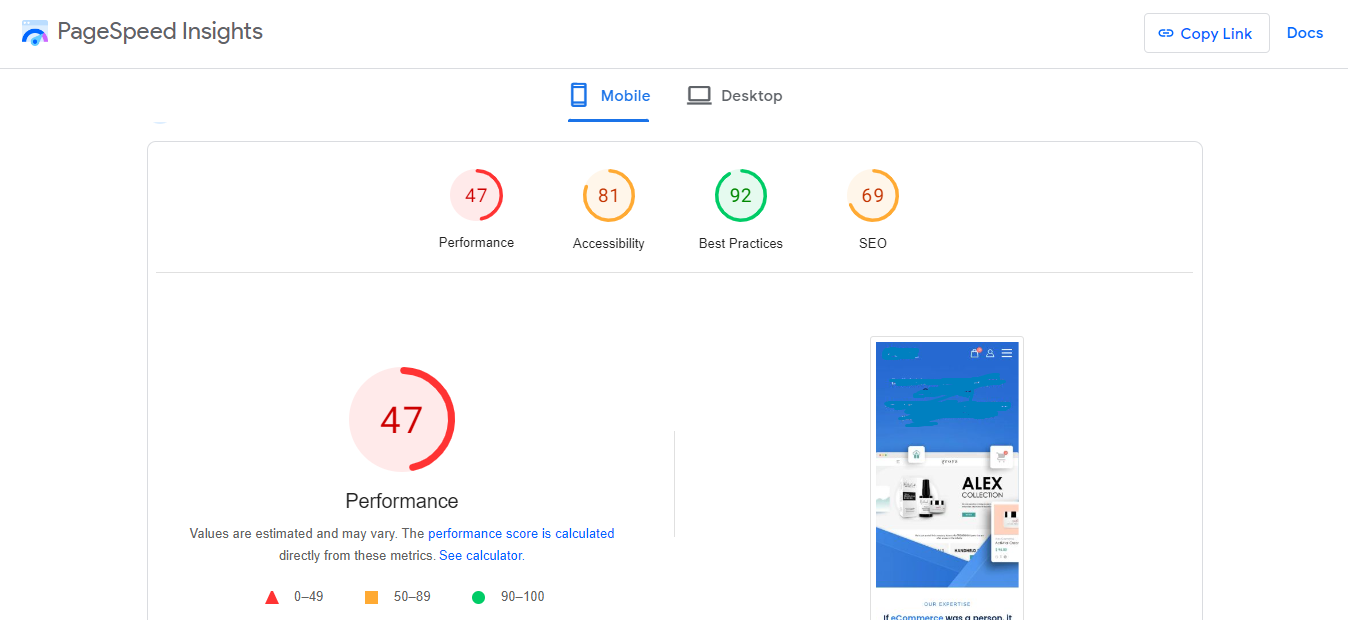Select the Accessibility score gauge showing 81
The width and height of the screenshot is (1348, 620).
pos(609,195)
